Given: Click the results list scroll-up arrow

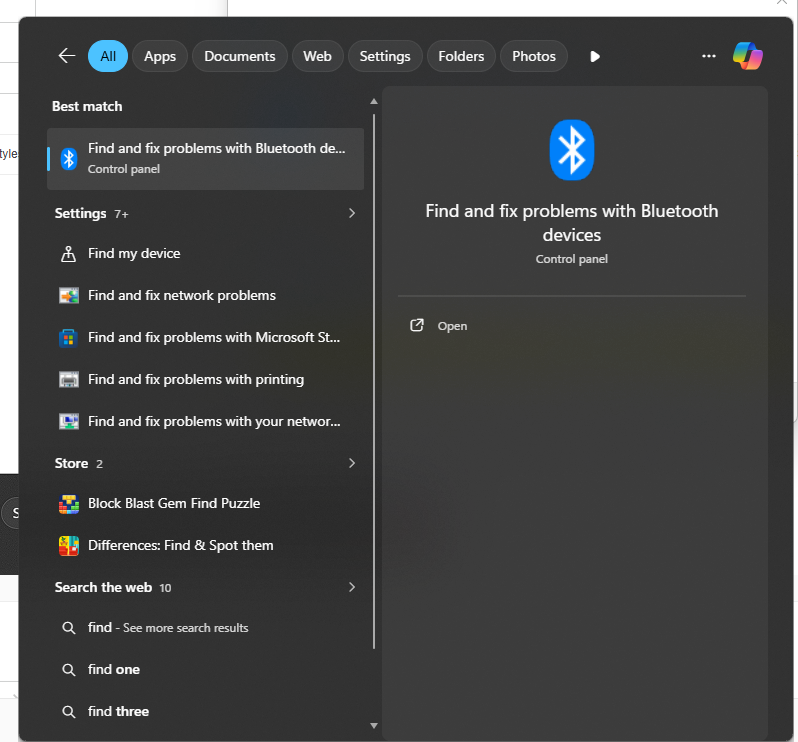Looking at the screenshot, I should tap(374, 101).
